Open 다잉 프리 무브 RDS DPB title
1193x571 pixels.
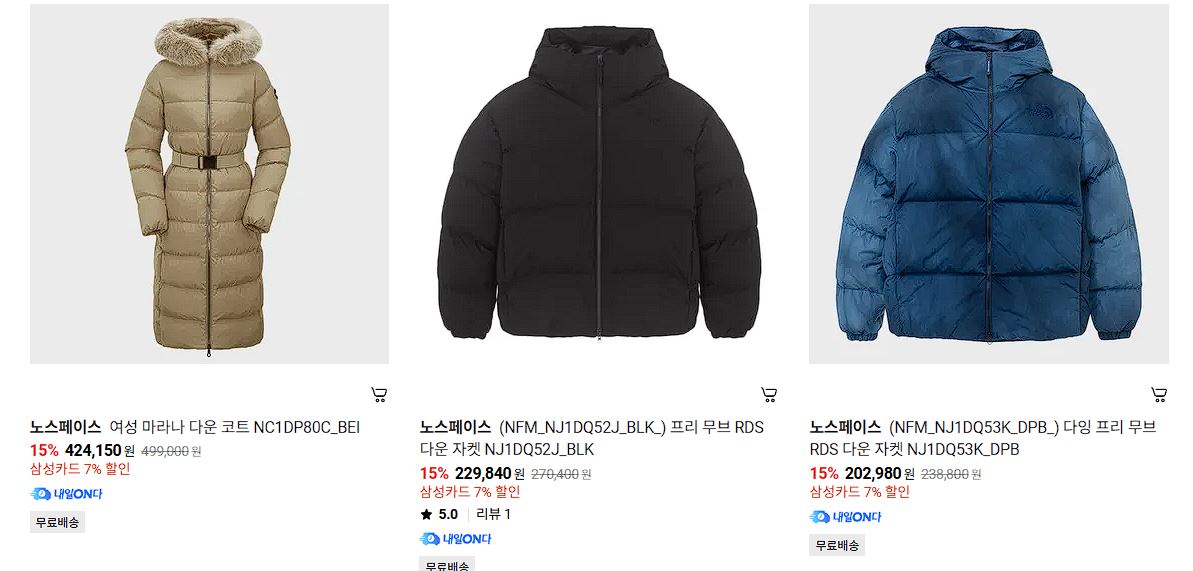tap(982, 438)
